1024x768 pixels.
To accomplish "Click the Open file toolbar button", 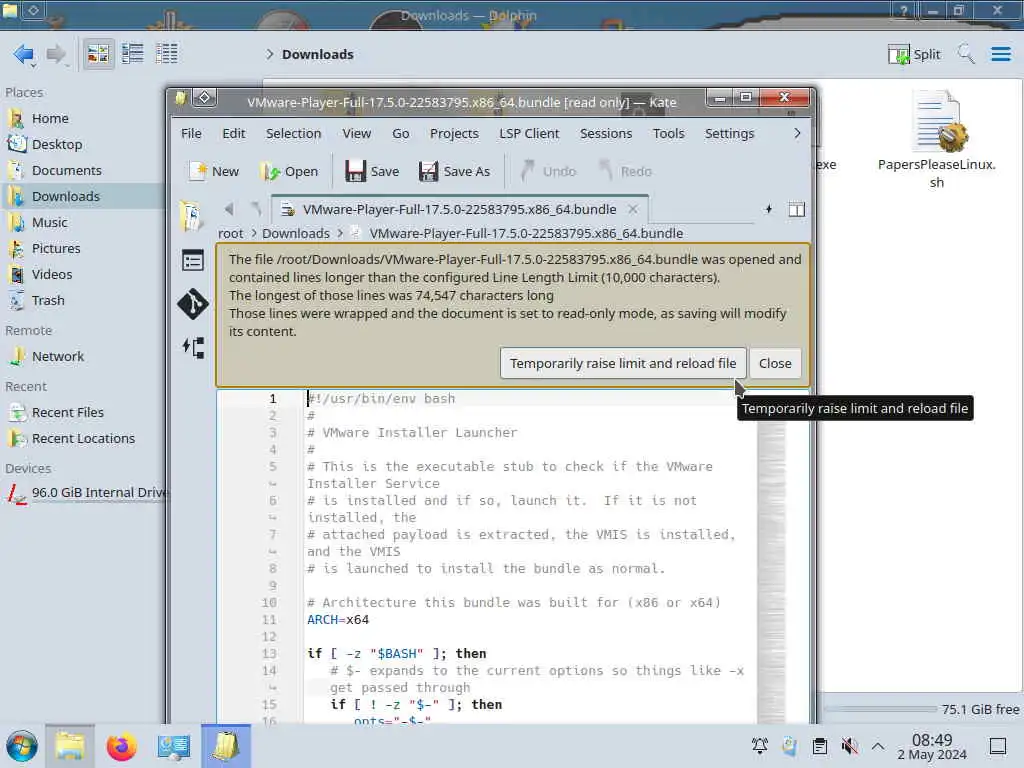I will point(289,171).
